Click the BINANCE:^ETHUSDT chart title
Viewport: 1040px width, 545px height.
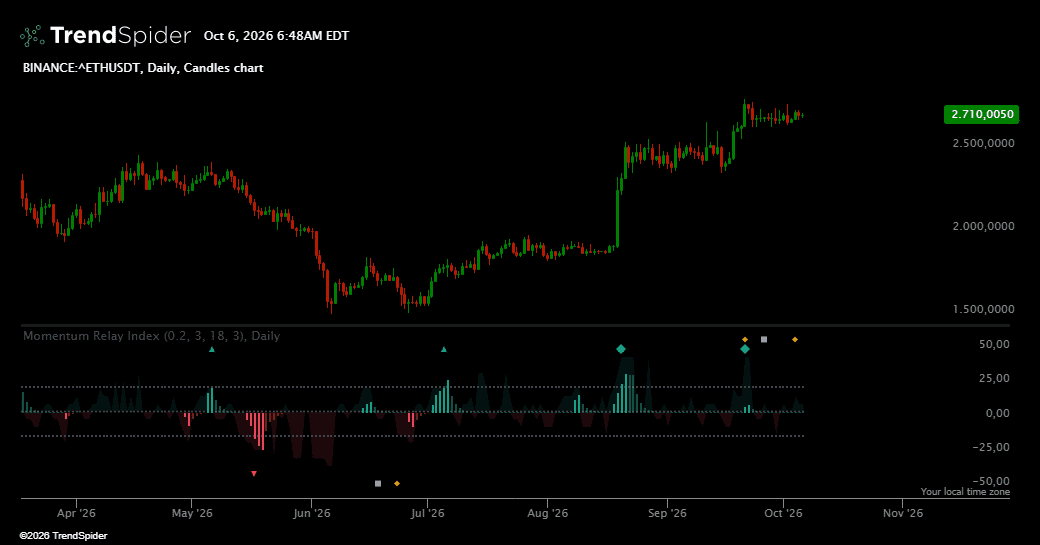[x=143, y=68]
